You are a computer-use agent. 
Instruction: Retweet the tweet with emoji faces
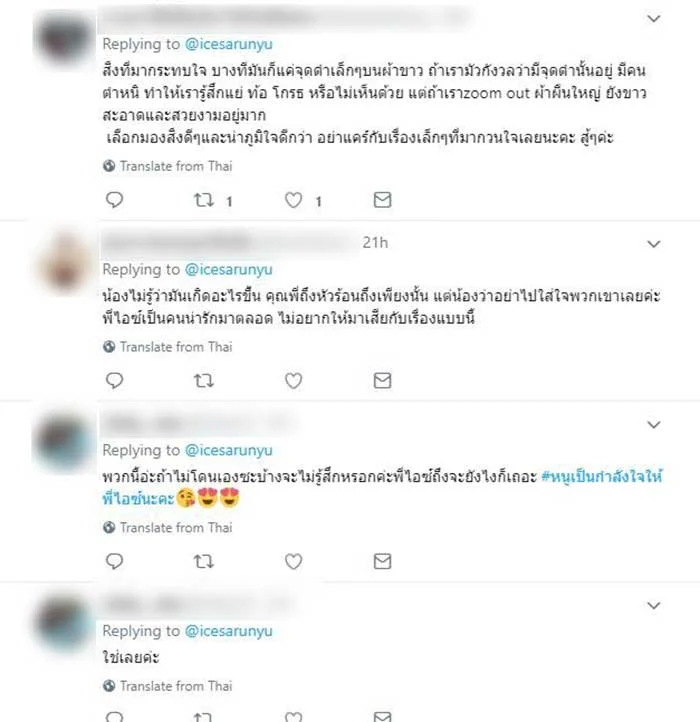pyautogui.click(x=204, y=561)
